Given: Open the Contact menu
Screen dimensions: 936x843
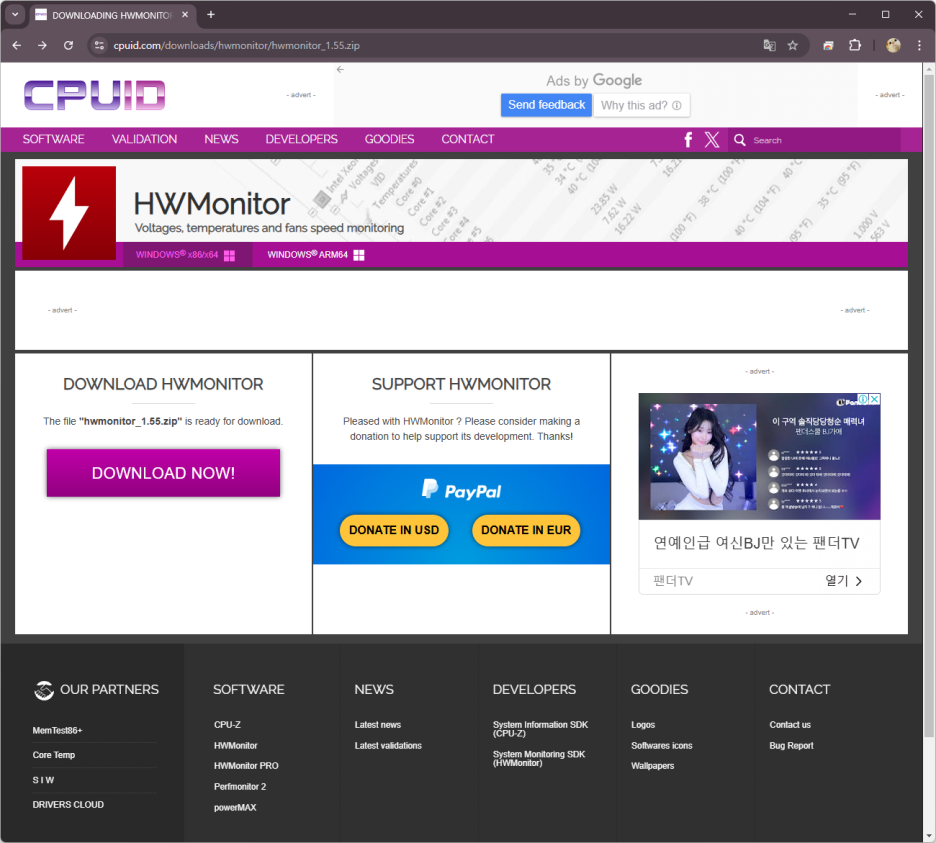Looking at the screenshot, I should pos(467,139).
